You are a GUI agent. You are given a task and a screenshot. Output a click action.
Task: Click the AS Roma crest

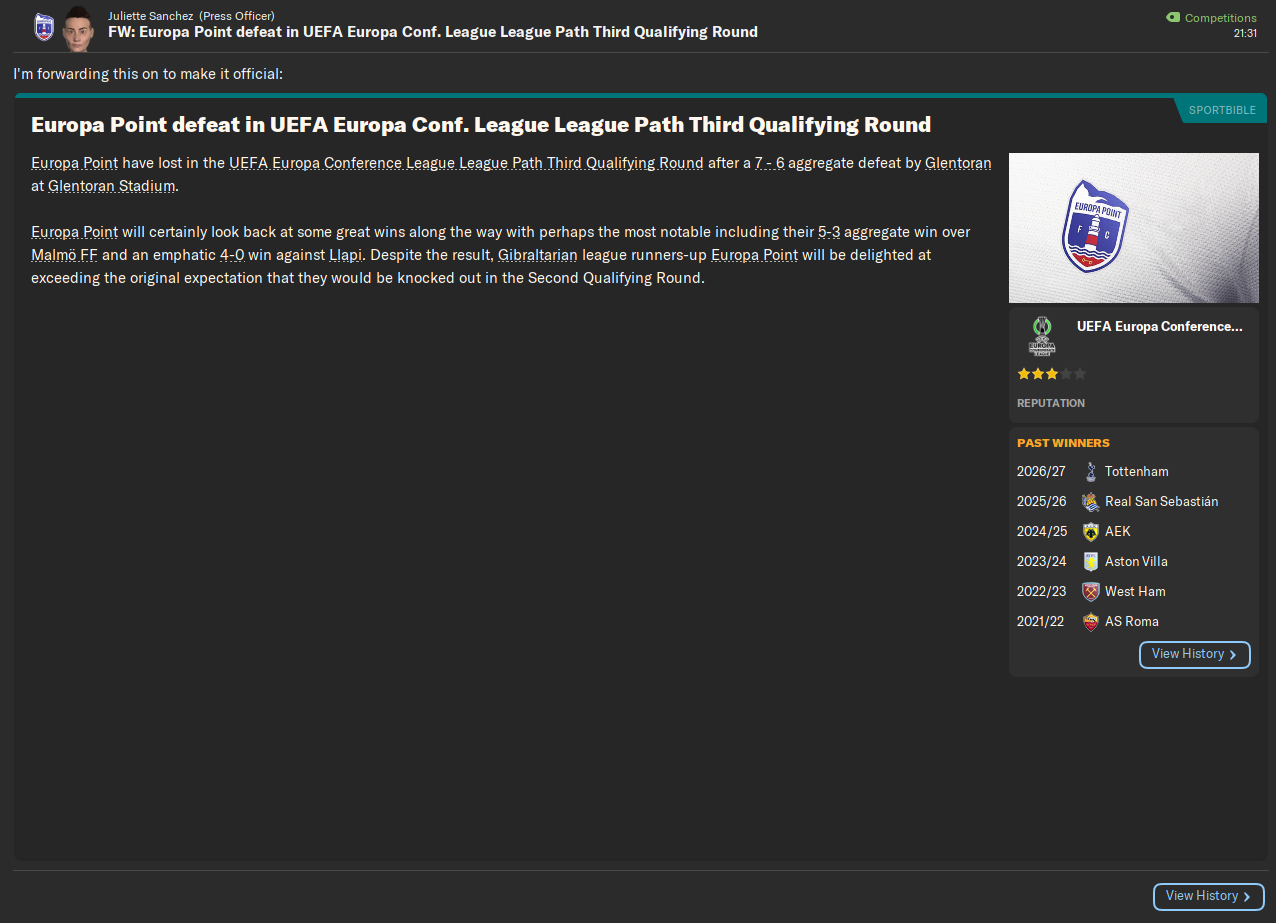[x=1090, y=621]
